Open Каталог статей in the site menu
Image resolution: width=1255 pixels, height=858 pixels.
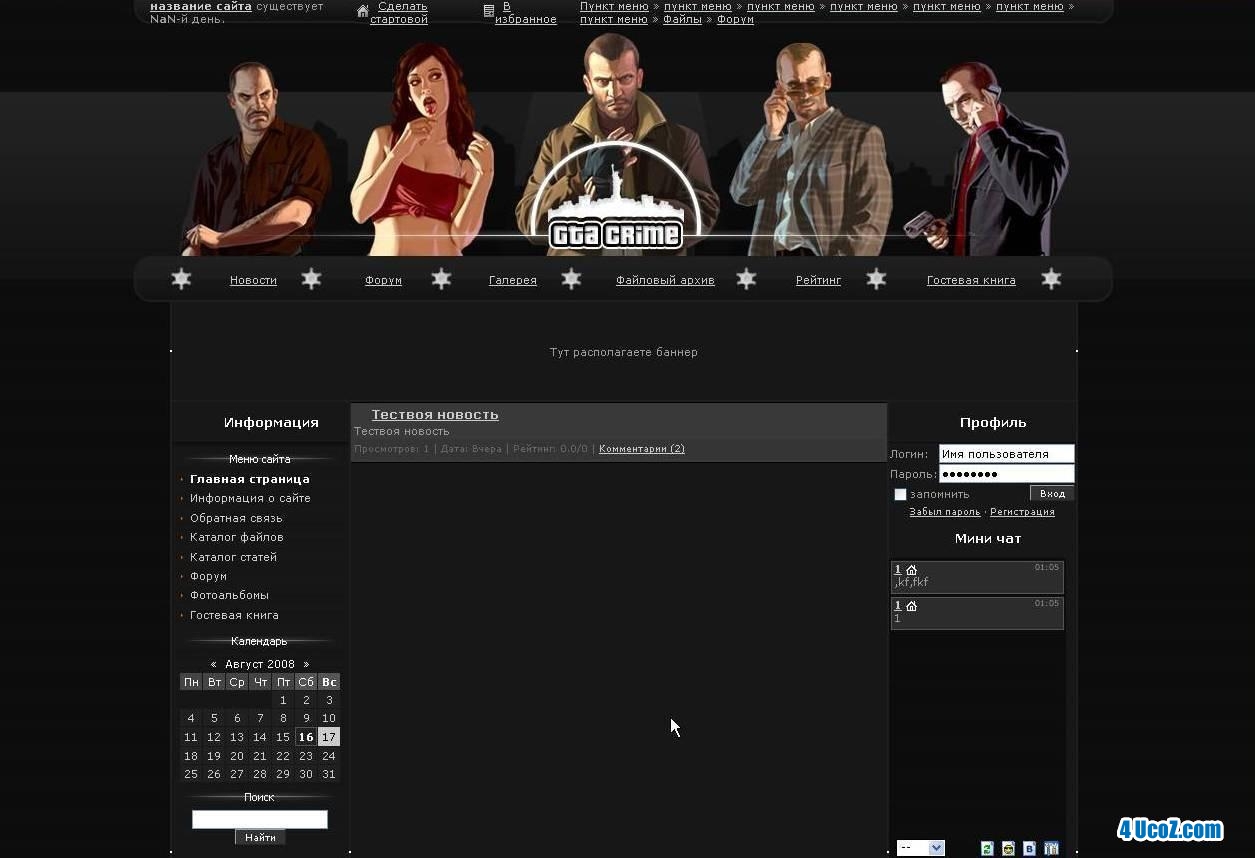point(233,557)
